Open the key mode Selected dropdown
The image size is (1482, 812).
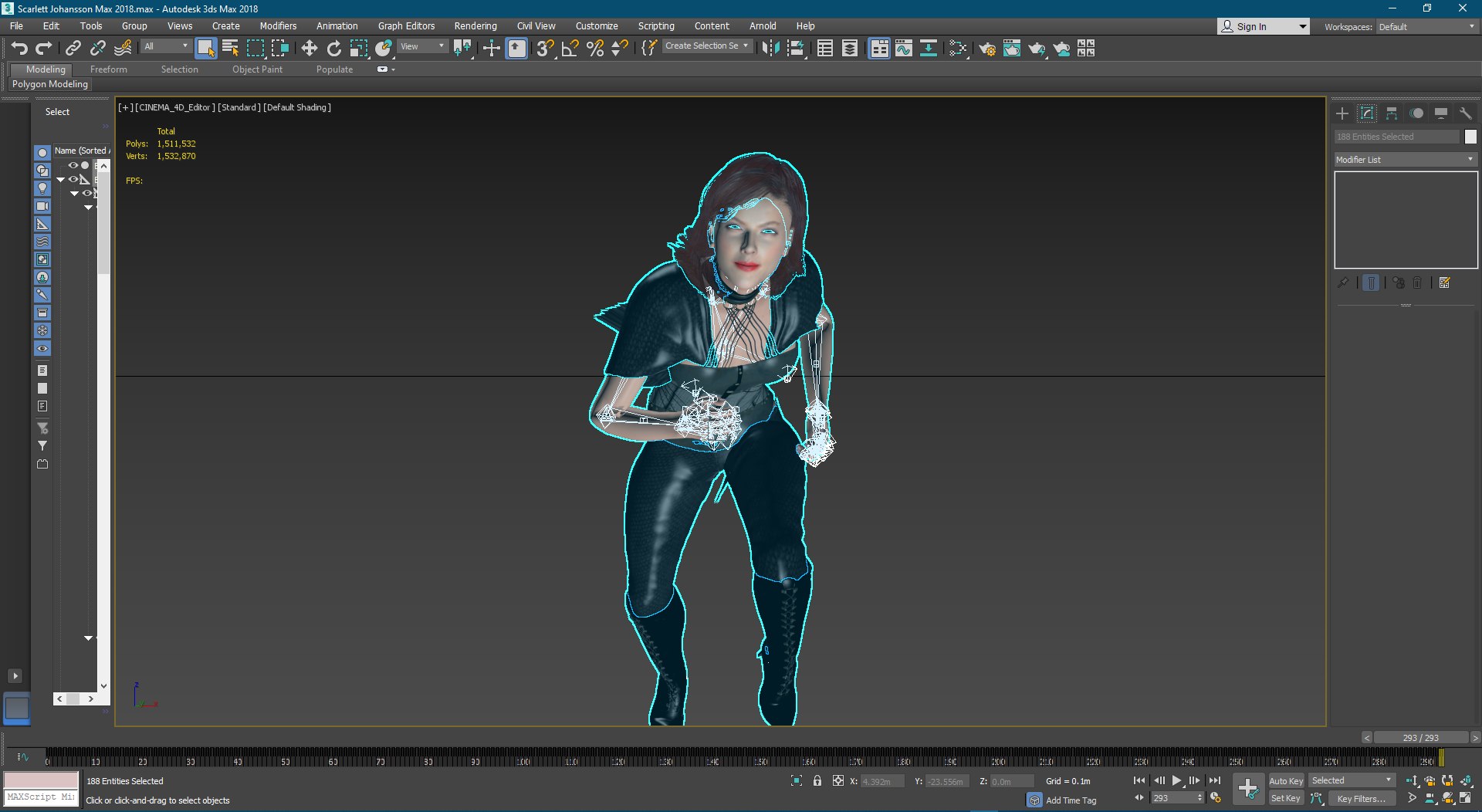(1352, 780)
